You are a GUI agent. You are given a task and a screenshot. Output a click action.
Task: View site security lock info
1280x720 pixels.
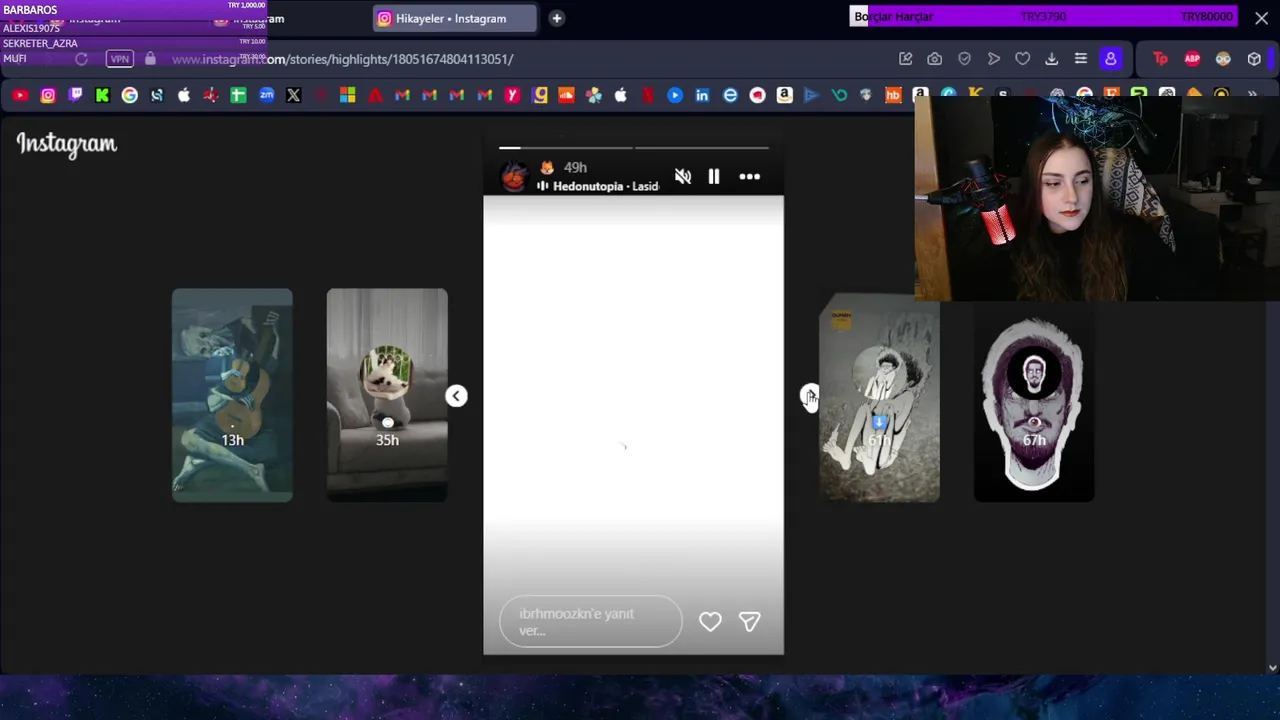click(150, 59)
